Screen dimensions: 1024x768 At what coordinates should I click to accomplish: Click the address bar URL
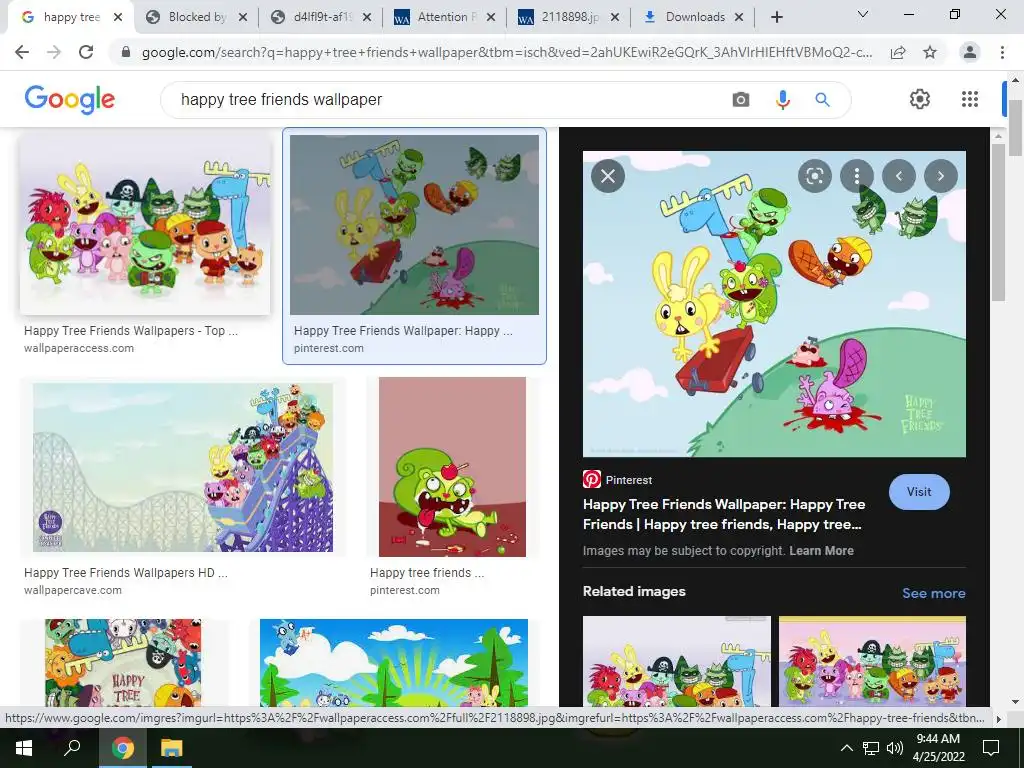tap(507, 52)
